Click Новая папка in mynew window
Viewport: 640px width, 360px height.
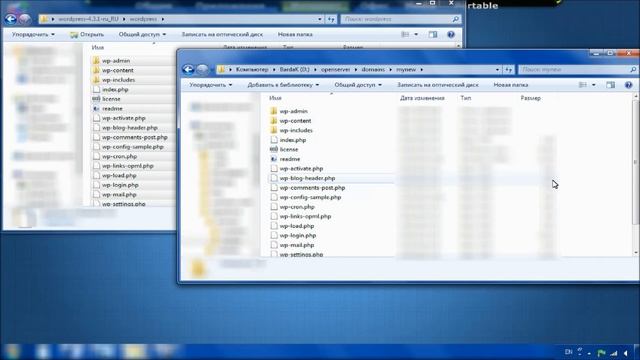click(511, 85)
